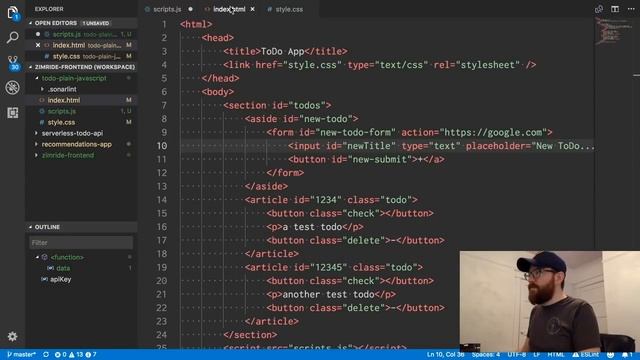Click line number 14 in the gutter
The image size is (640, 360).
pyautogui.click(x=162, y=200)
